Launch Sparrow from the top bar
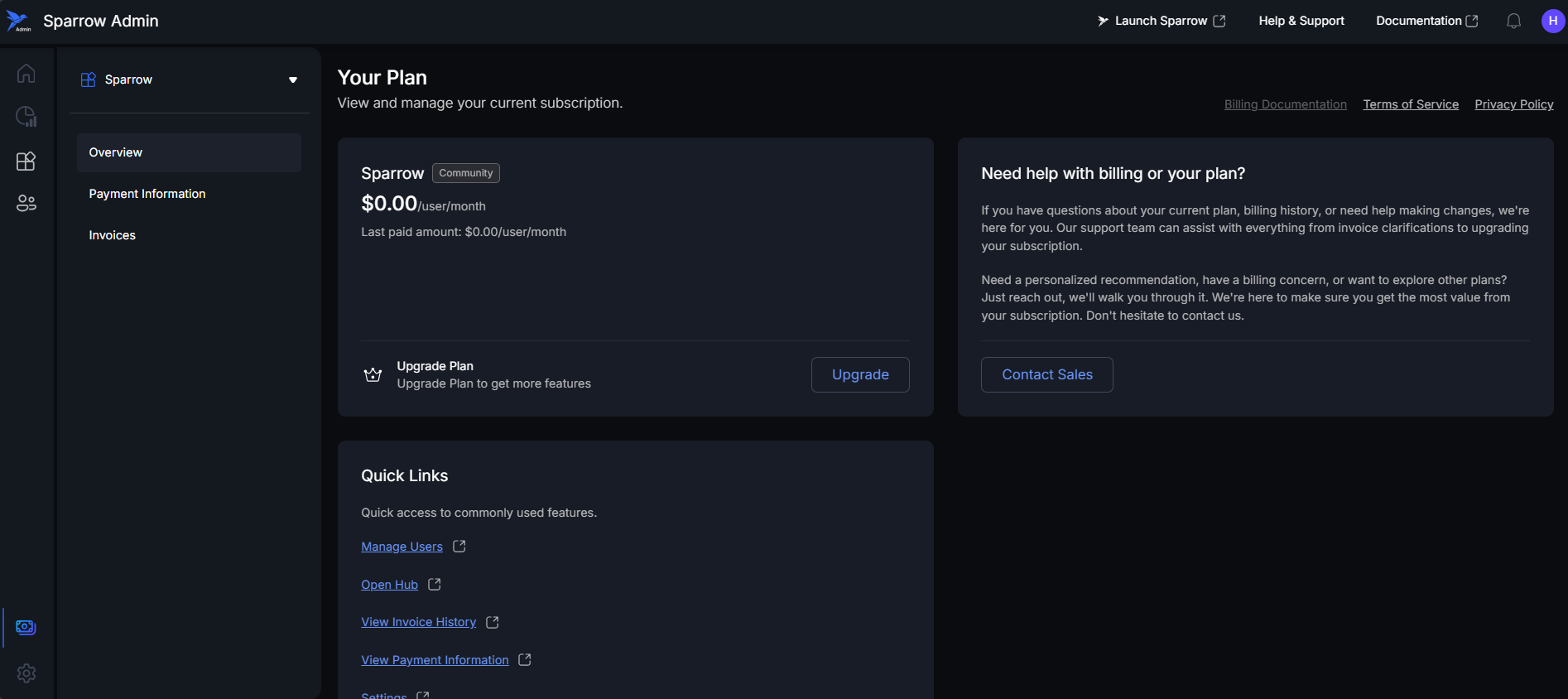The width and height of the screenshot is (1568, 699). coord(1161,21)
